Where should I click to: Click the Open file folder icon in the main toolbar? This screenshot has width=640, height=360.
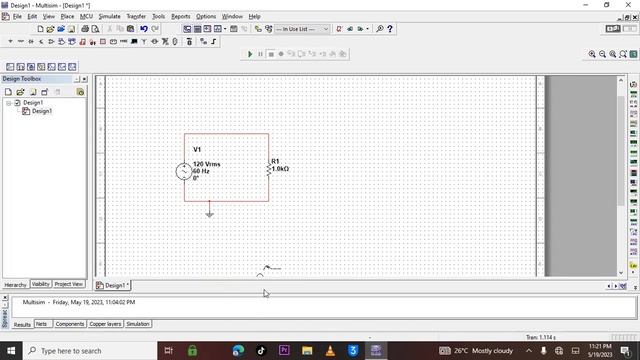tap(50, 29)
